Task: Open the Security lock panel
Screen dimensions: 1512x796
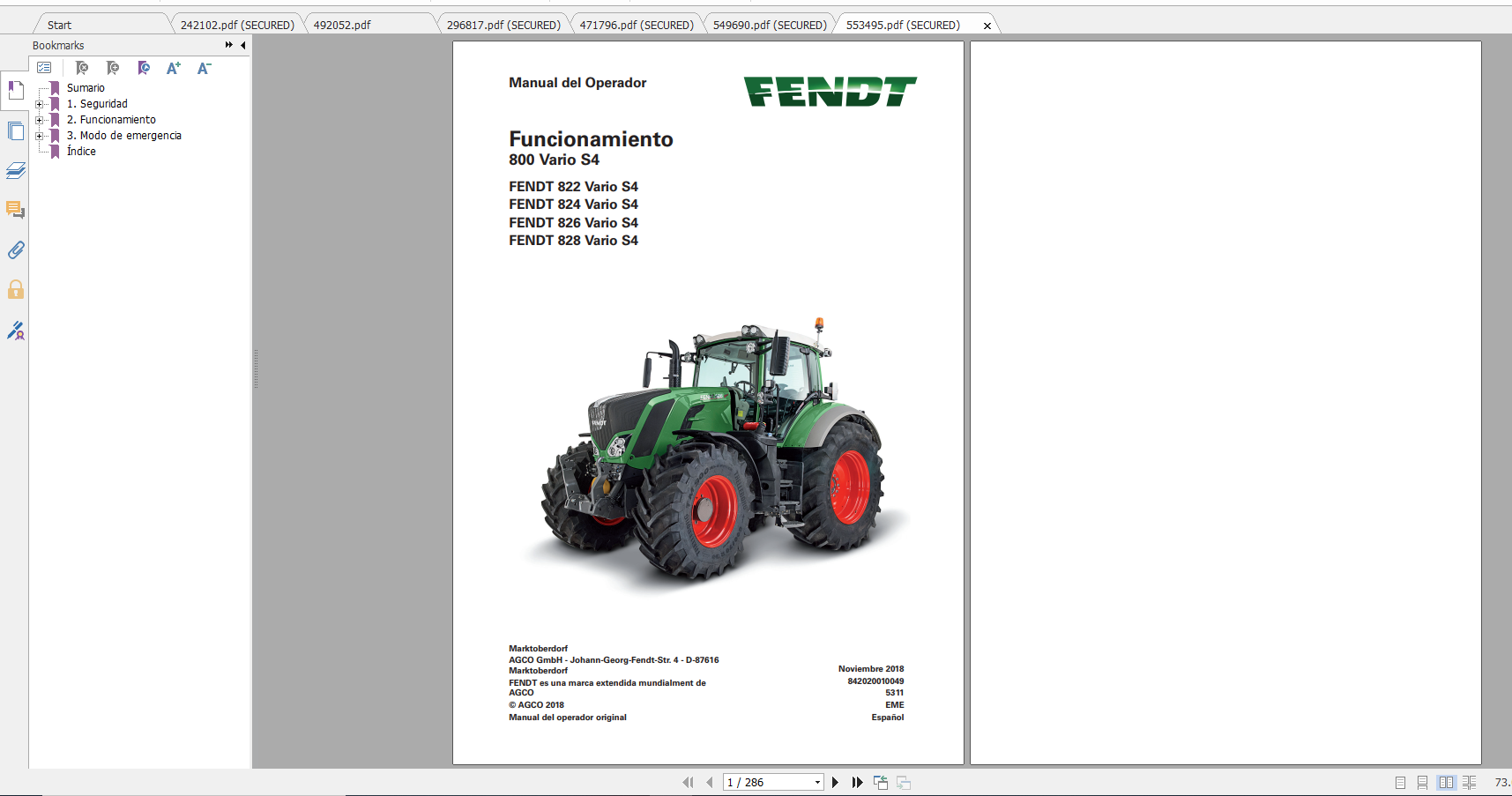Action: [15, 290]
